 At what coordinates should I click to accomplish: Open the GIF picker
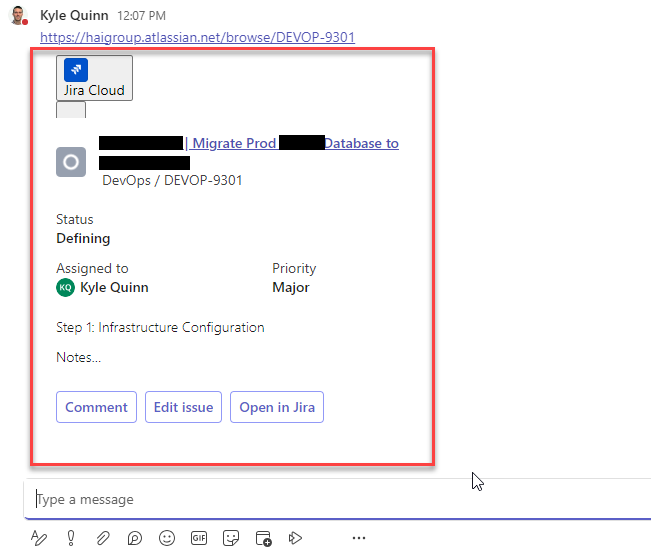[199, 538]
